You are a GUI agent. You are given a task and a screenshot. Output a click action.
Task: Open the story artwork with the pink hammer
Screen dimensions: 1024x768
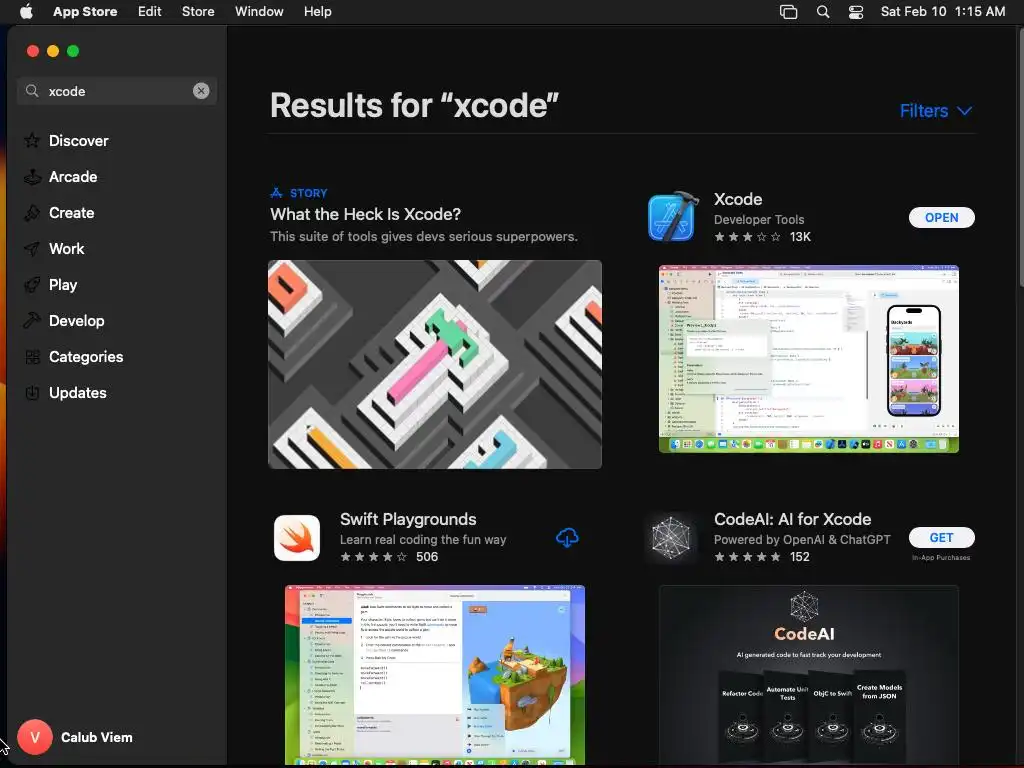435,364
